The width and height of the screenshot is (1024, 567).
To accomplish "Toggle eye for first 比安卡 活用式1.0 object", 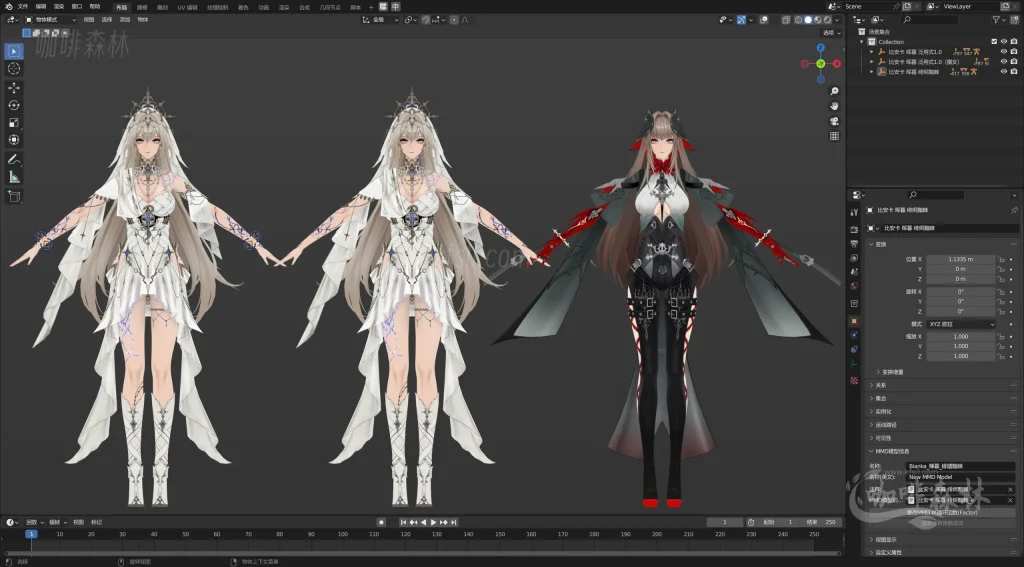I will click(1004, 52).
